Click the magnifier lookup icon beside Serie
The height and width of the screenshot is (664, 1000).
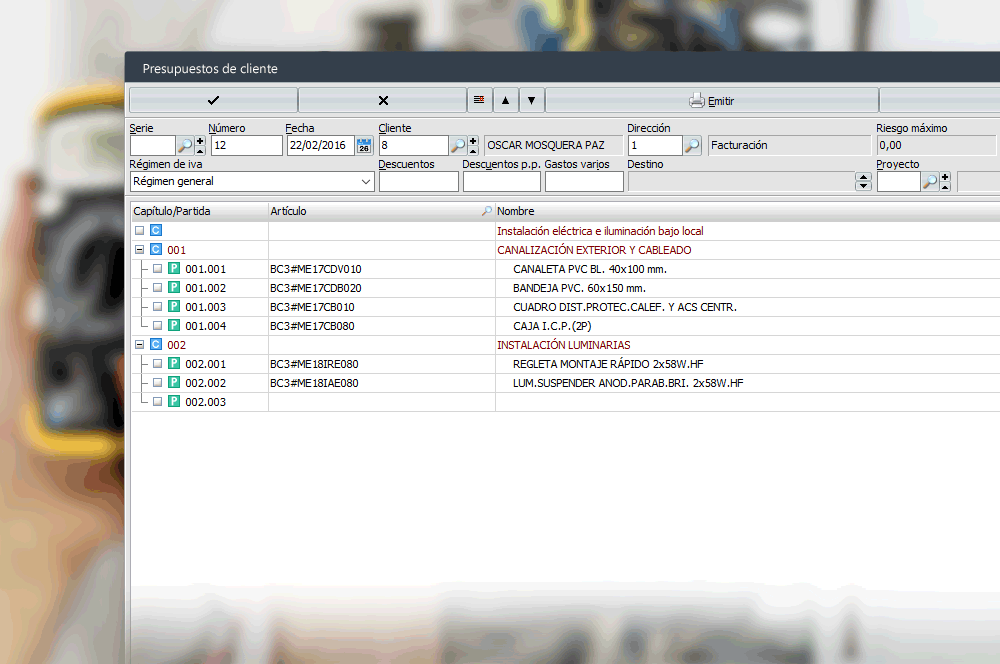click(185, 146)
